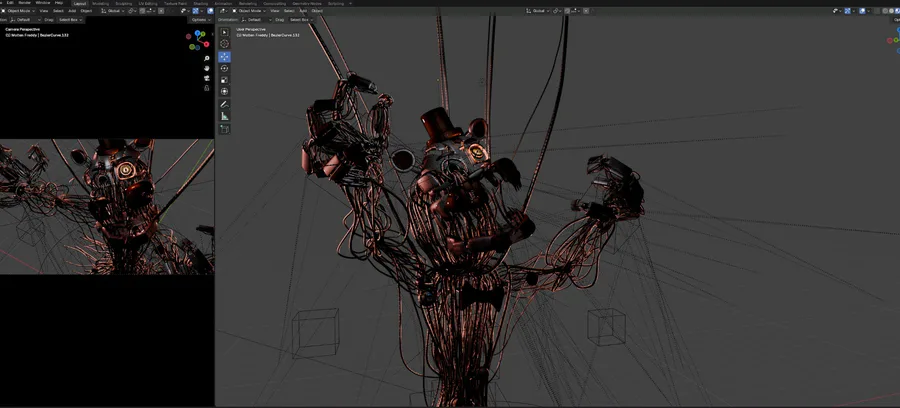Activate the 3D Cursor tool
The image size is (900, 408).
(224, 44)
